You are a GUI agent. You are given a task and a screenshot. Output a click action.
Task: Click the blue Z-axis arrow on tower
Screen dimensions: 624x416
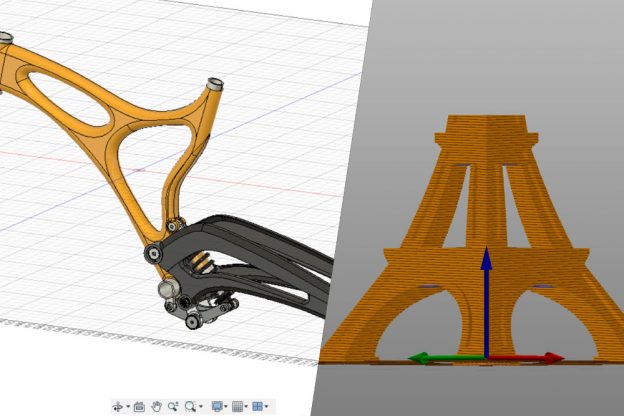point(486,303)
